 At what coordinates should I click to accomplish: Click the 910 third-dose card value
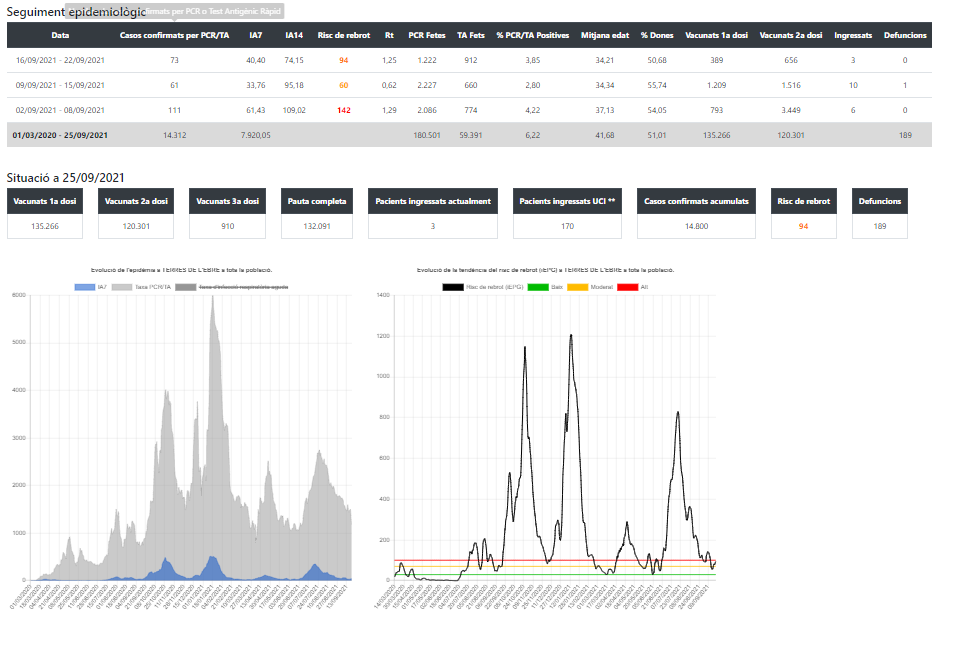tap(228, 226)
